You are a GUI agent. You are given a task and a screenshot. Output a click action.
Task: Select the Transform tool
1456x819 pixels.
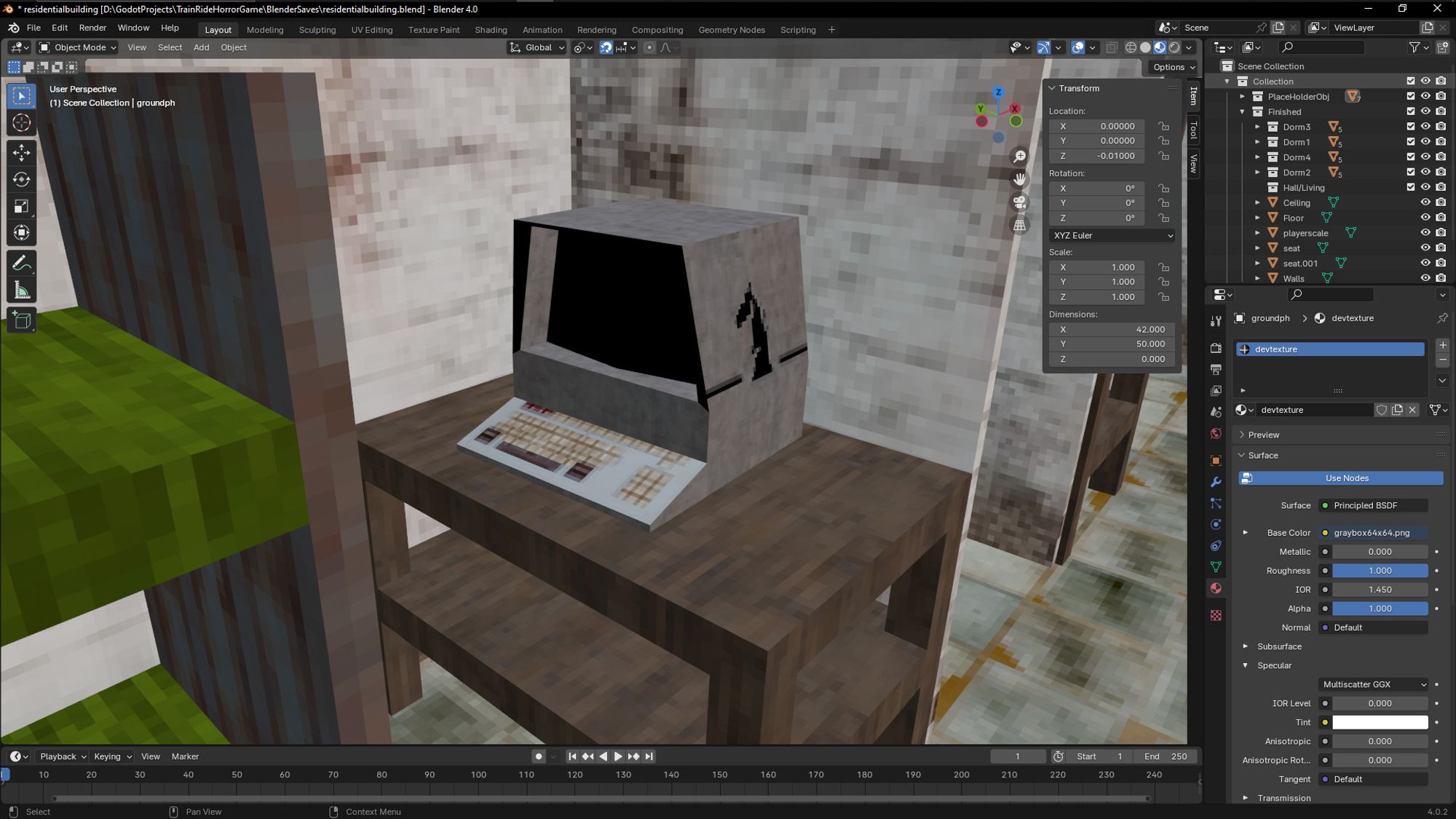[x=22, y=233]
